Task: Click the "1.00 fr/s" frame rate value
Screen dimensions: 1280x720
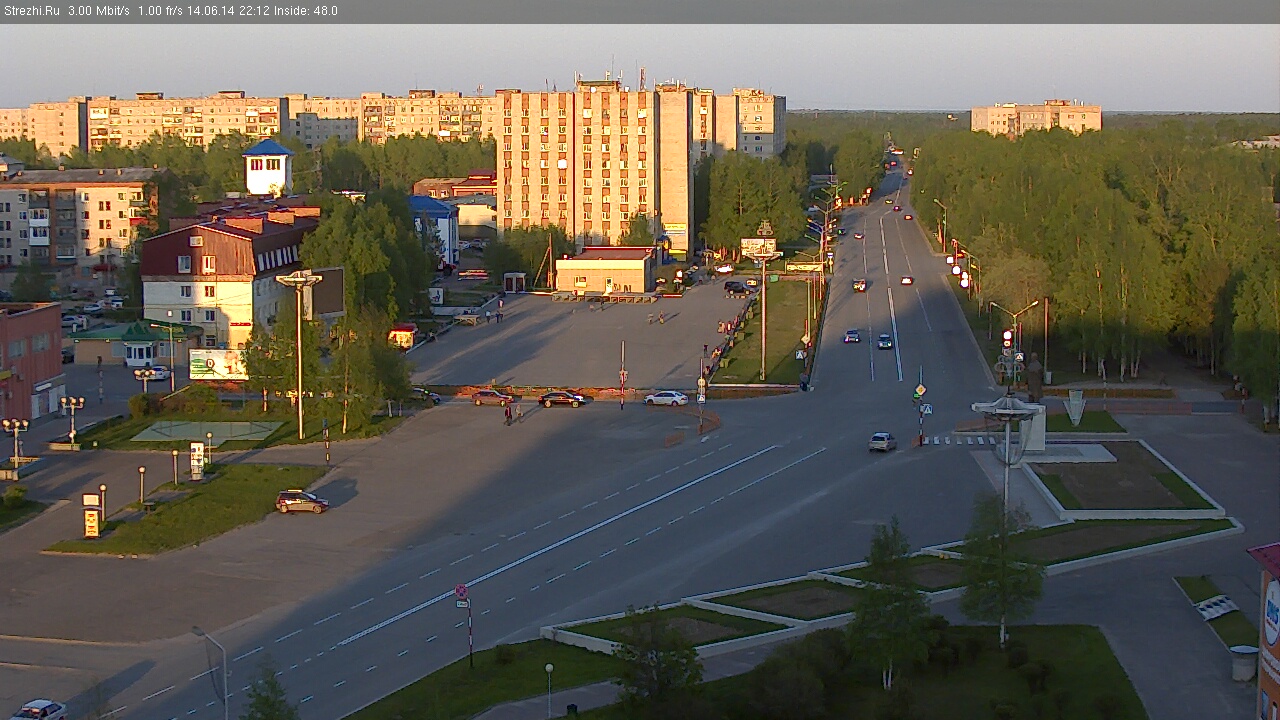Action: [161, 11]
